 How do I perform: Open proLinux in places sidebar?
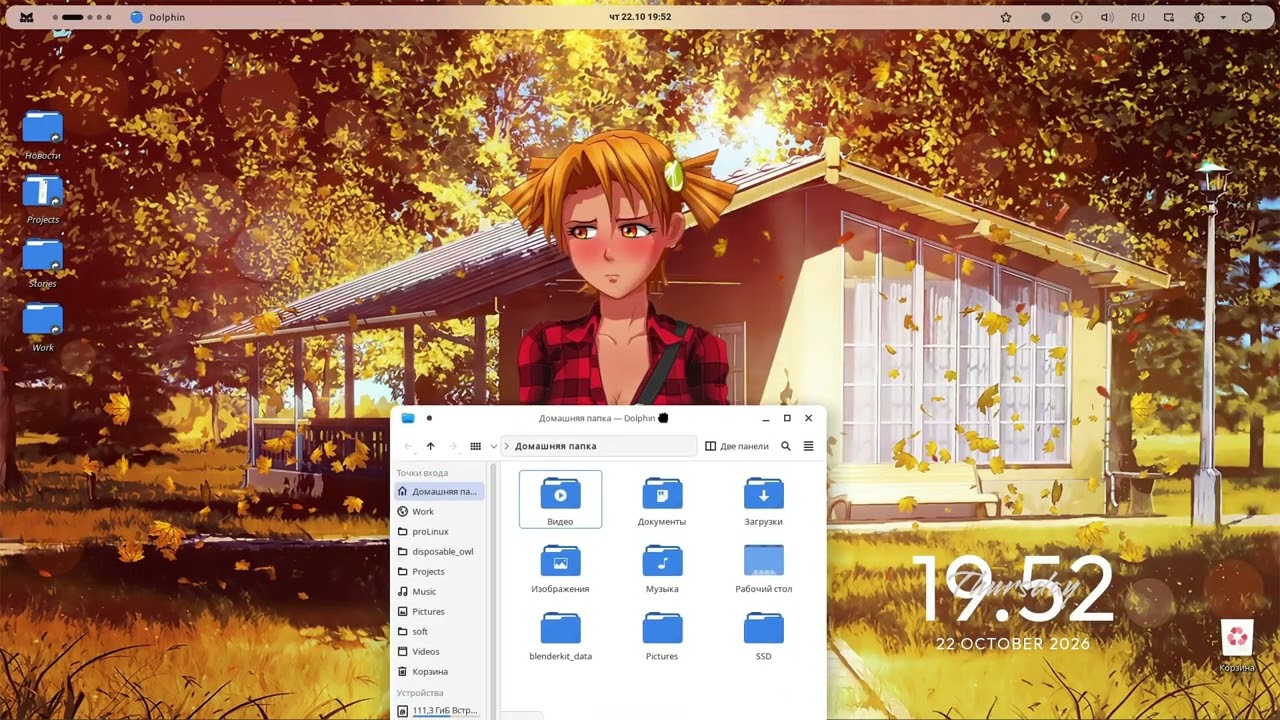click(439, 531)
